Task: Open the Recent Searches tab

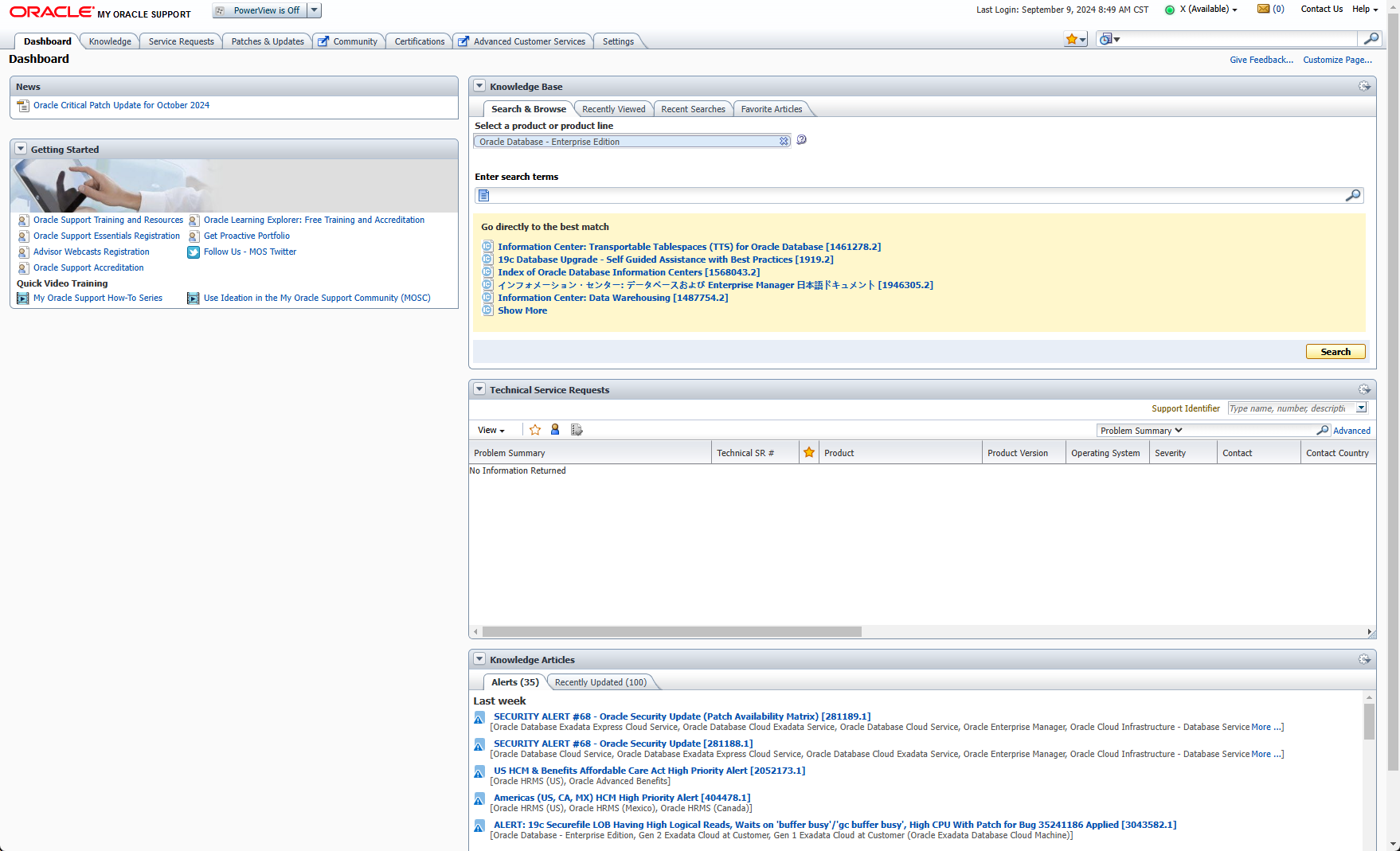Action: pos(693,109)
